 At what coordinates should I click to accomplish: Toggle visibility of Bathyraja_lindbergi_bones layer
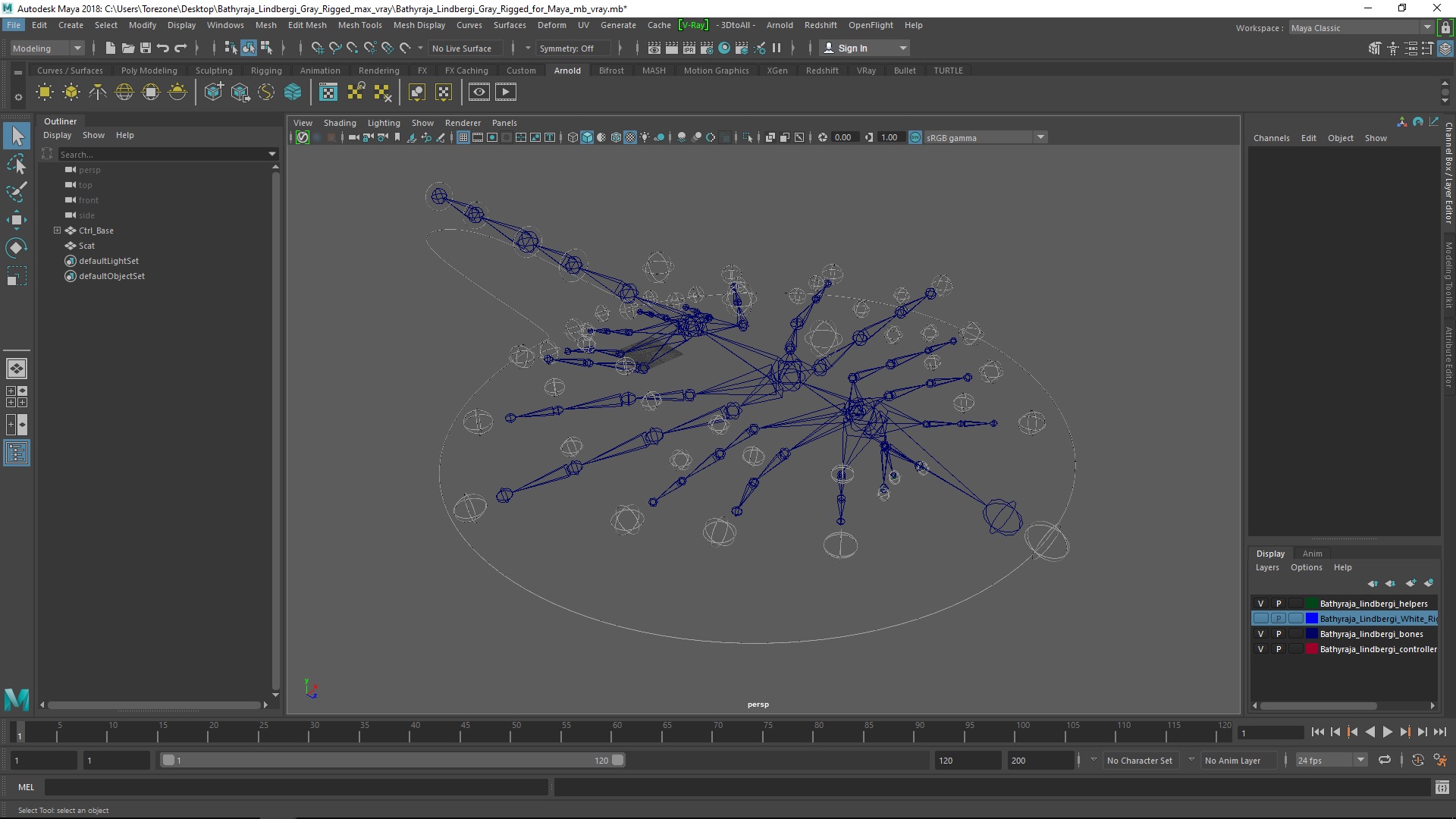click(x=1260, y=633)
